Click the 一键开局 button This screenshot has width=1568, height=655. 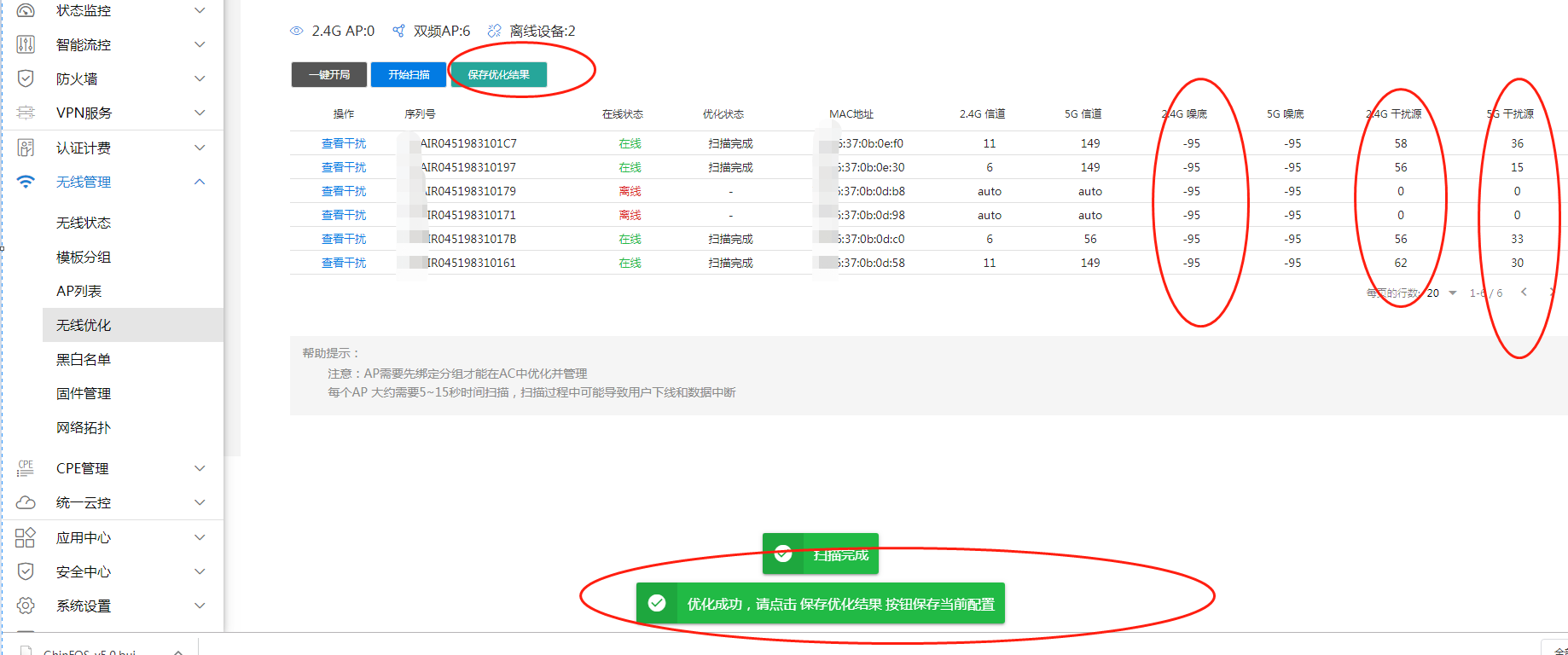(x=328, y=75)
